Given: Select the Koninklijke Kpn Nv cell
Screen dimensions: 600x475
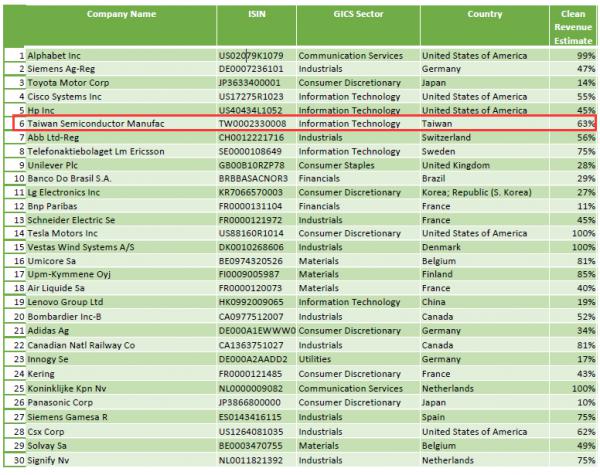Looking at the screenshot, I should point(121,388).
